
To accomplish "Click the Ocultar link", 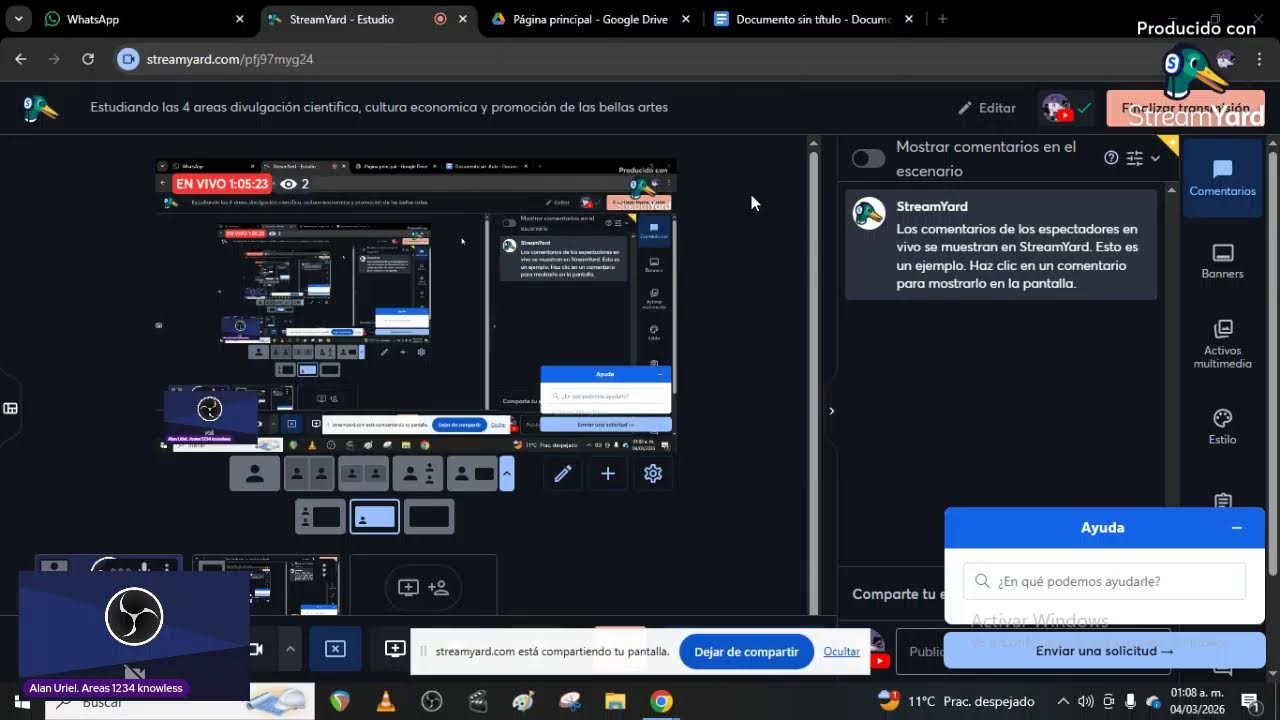I will [x=842, y=652].
